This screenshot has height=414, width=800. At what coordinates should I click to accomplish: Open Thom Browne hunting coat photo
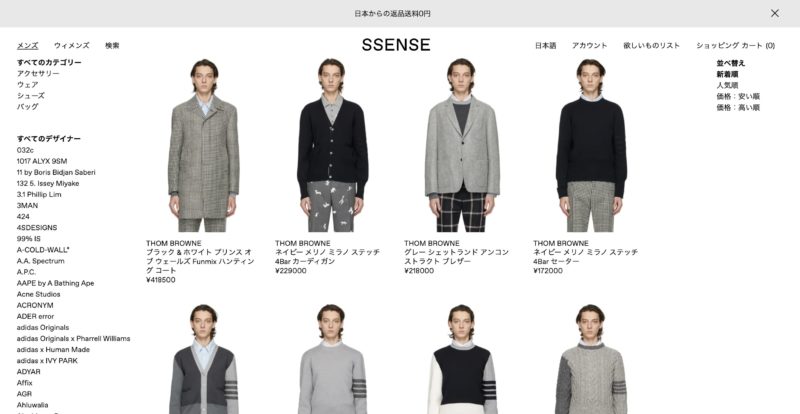click(204, 145)
